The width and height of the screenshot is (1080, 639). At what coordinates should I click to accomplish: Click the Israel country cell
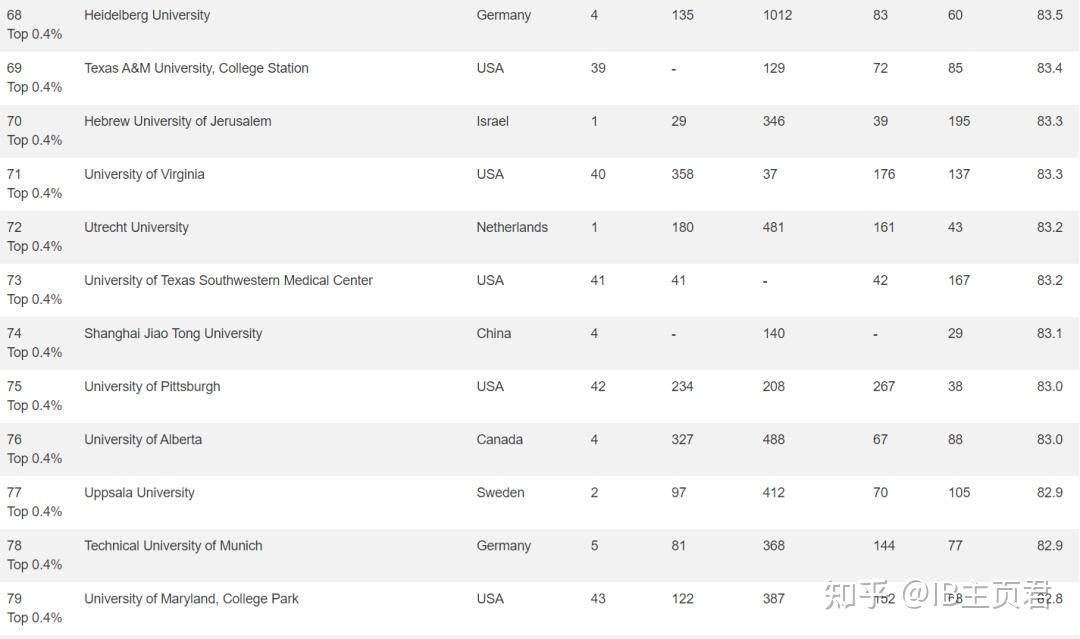(x=492, y=121)
